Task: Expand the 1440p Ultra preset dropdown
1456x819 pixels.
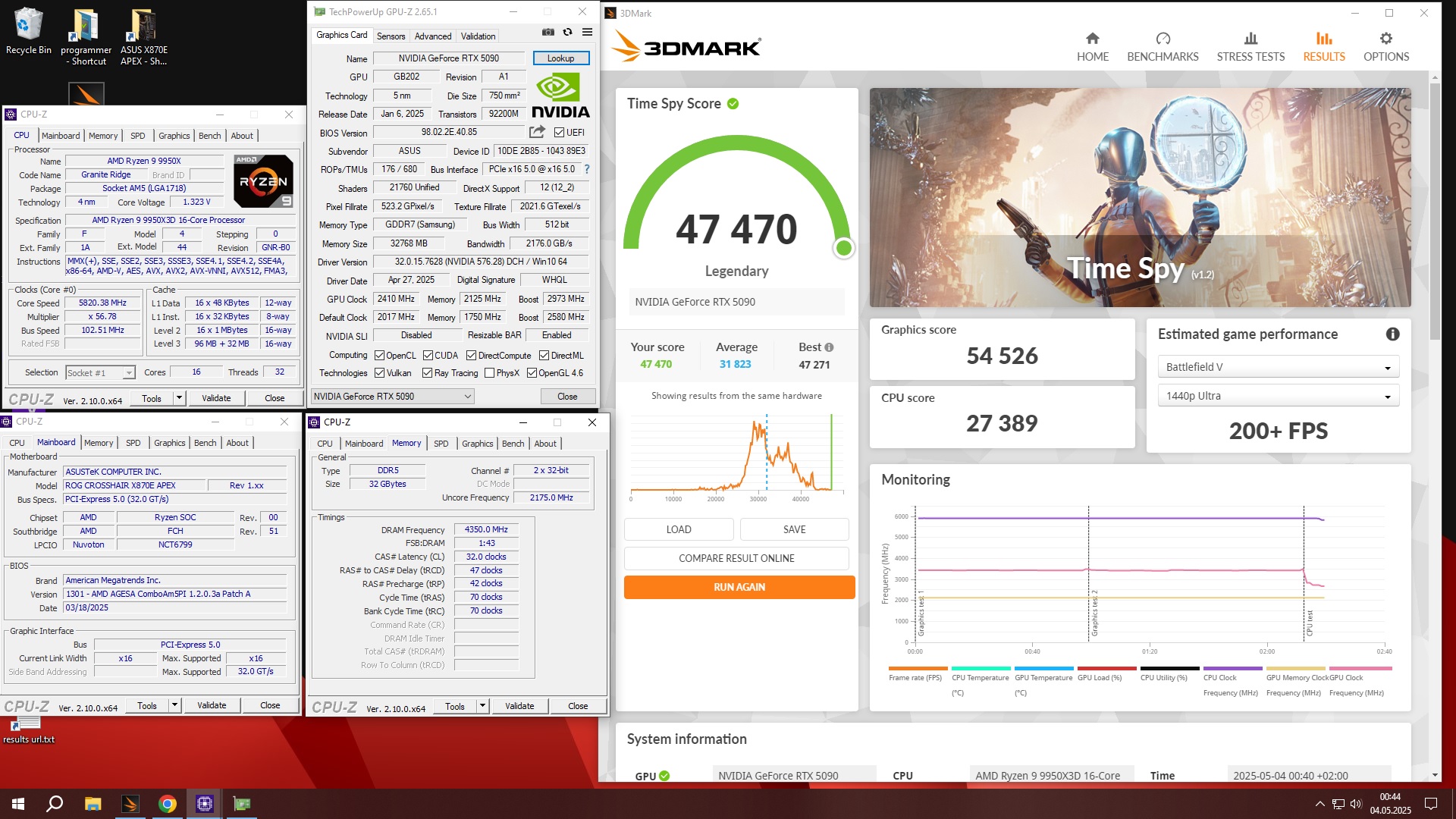Action: click(x=1278, y=396)
